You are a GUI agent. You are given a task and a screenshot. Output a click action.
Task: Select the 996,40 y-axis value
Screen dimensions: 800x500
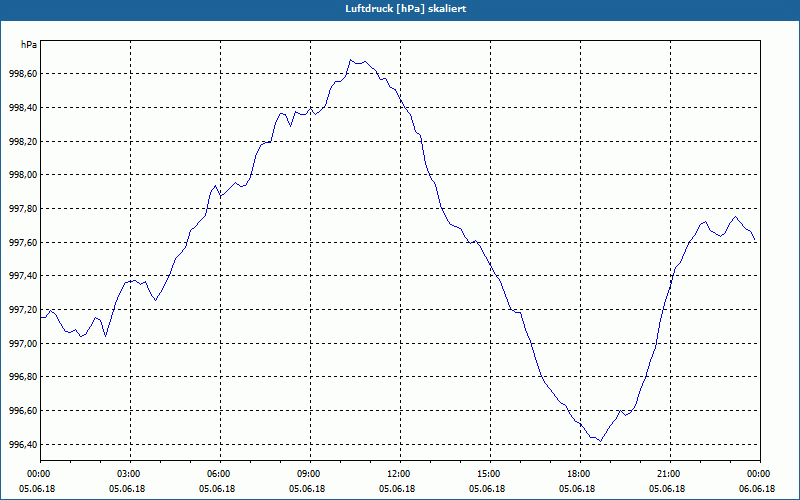(23, 444)
